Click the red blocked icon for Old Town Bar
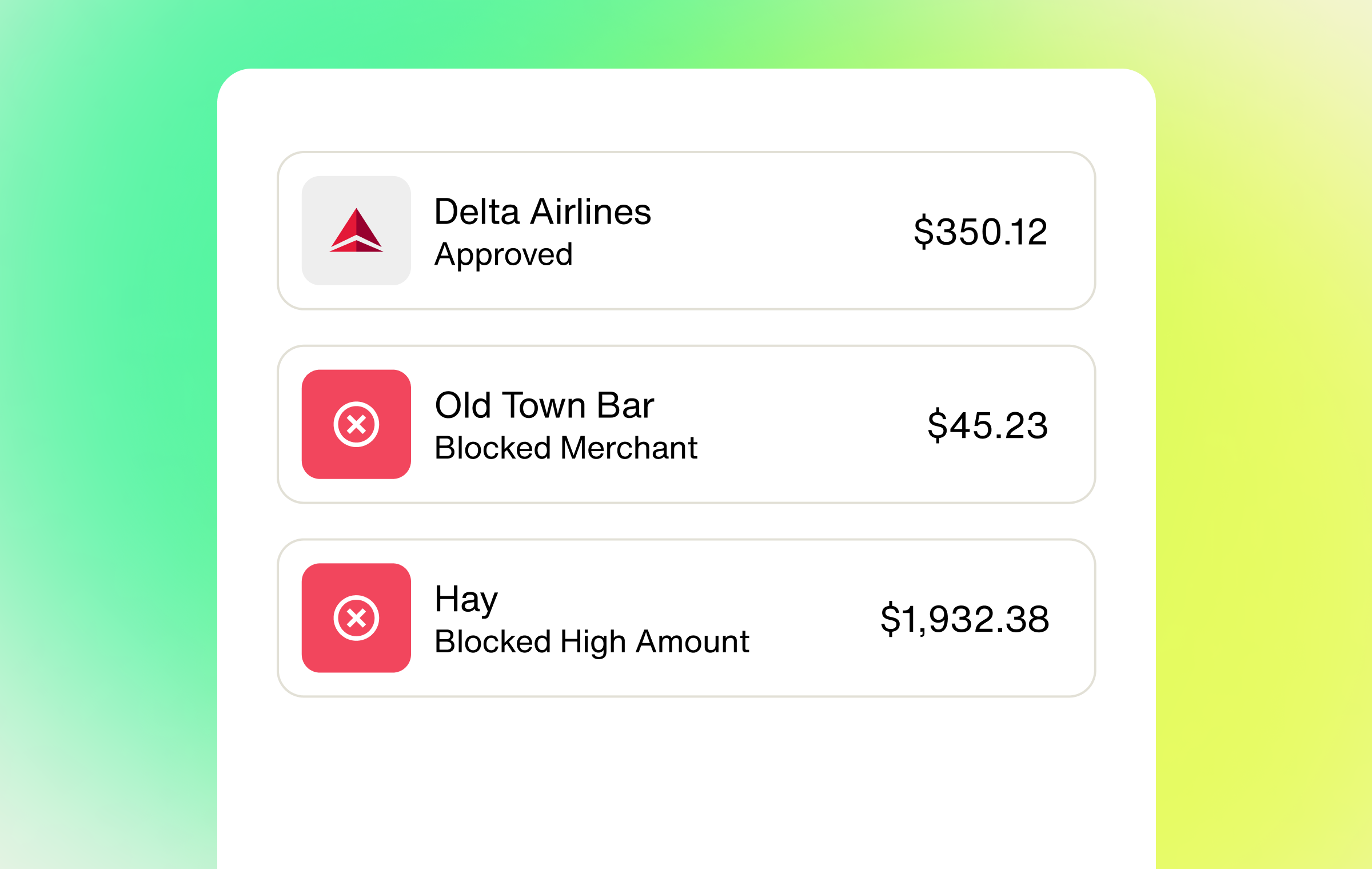The height and width of the screenshot is (869, 1372). (x=356, y=424)
